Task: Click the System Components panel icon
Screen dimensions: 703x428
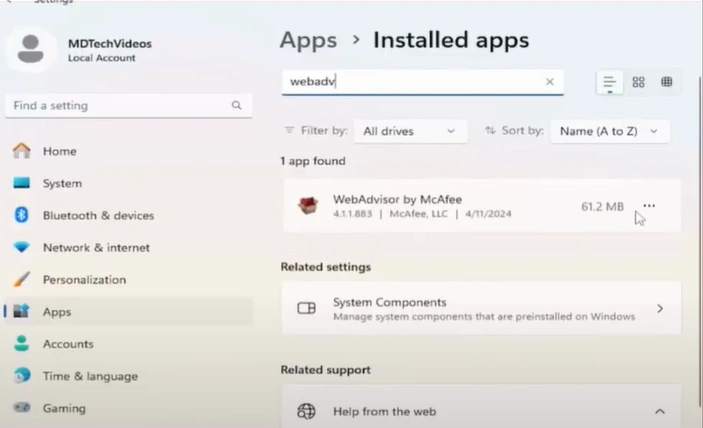Action: coord(307,308)
